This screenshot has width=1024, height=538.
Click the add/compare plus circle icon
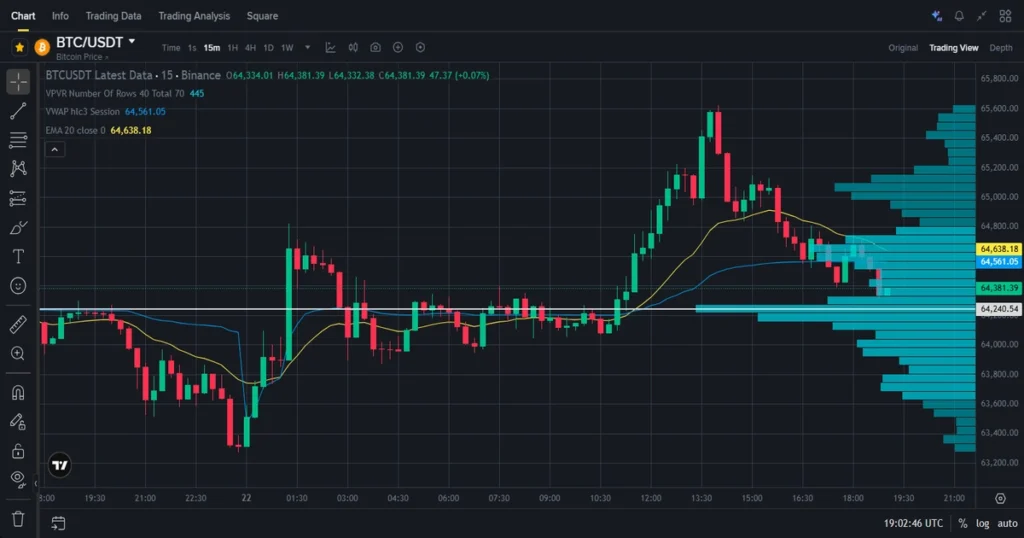[x=398, y=47]
